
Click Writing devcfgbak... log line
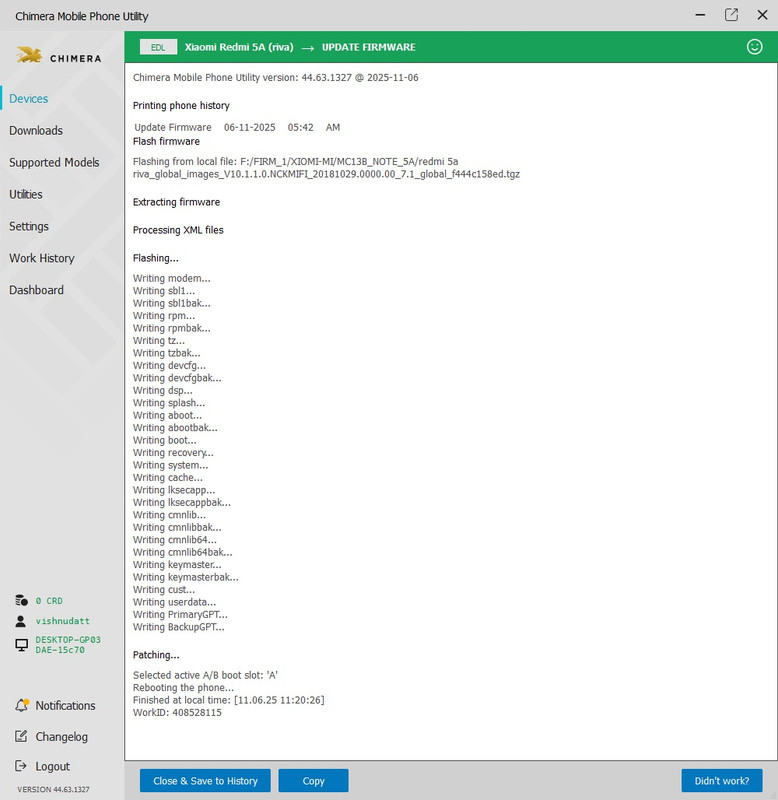pyautogui.click(x=177, y=378)
